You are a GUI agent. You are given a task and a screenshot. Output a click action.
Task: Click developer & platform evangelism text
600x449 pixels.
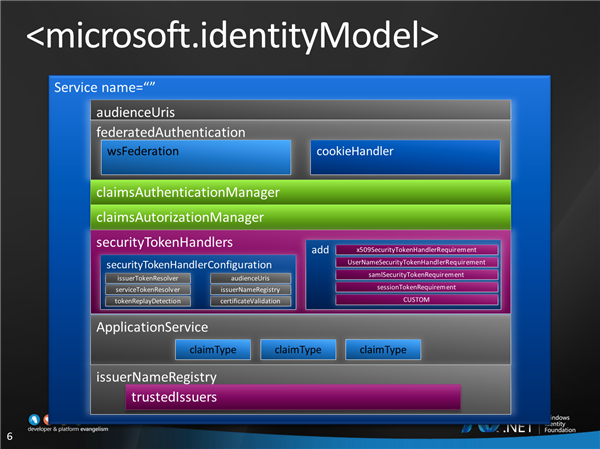coord(68,429)
